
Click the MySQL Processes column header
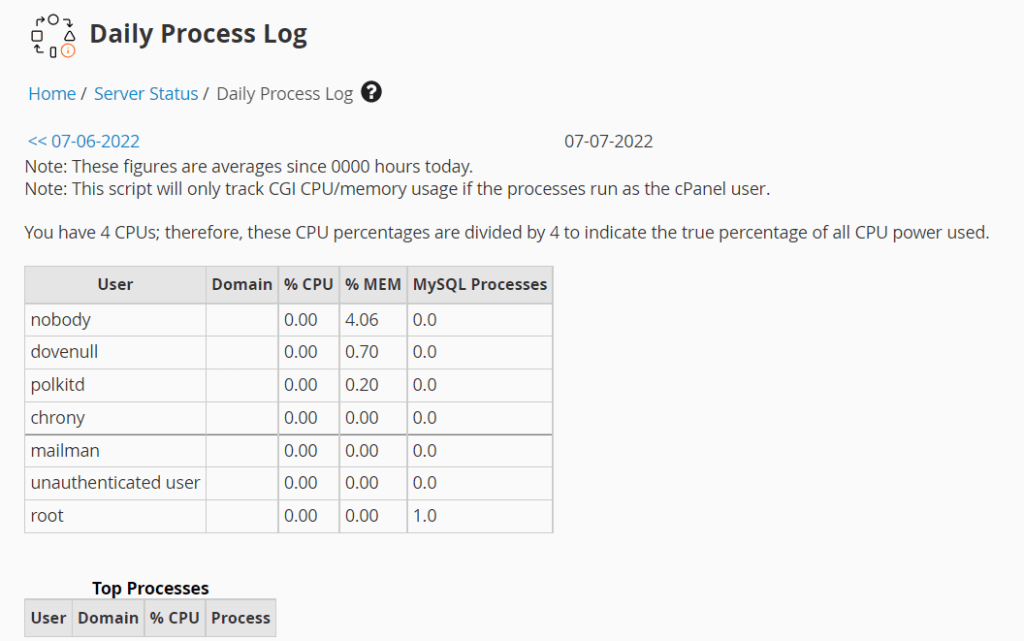tap(479, 284)
